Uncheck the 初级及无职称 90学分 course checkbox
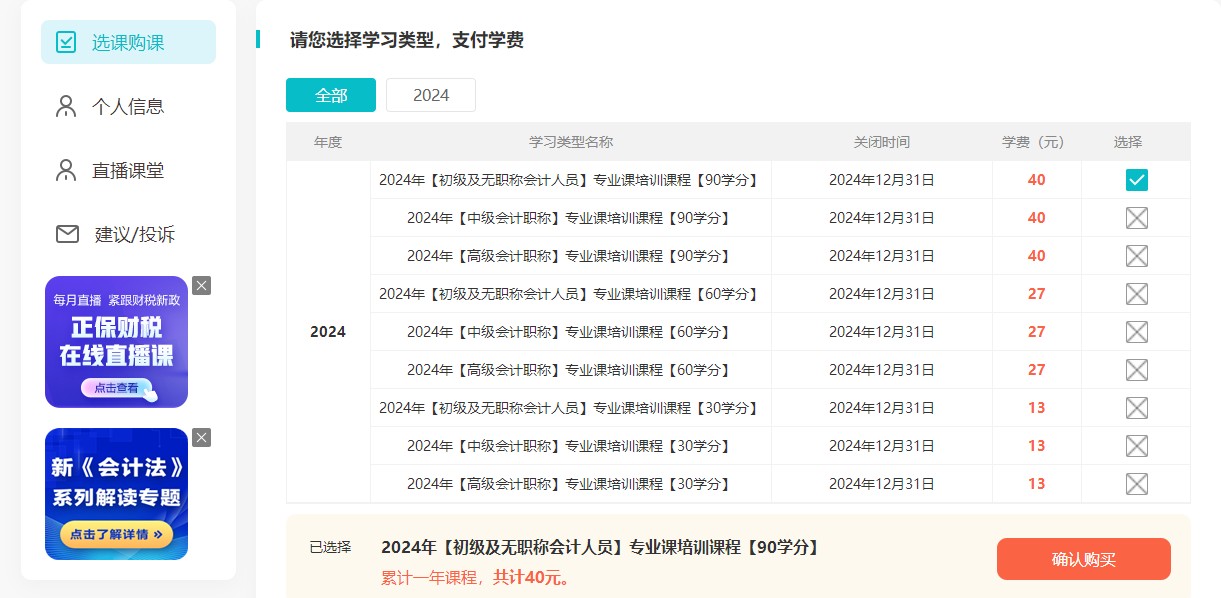Image resolution: width=1221 pixels, height=598 pixels. click(1136, 180)
